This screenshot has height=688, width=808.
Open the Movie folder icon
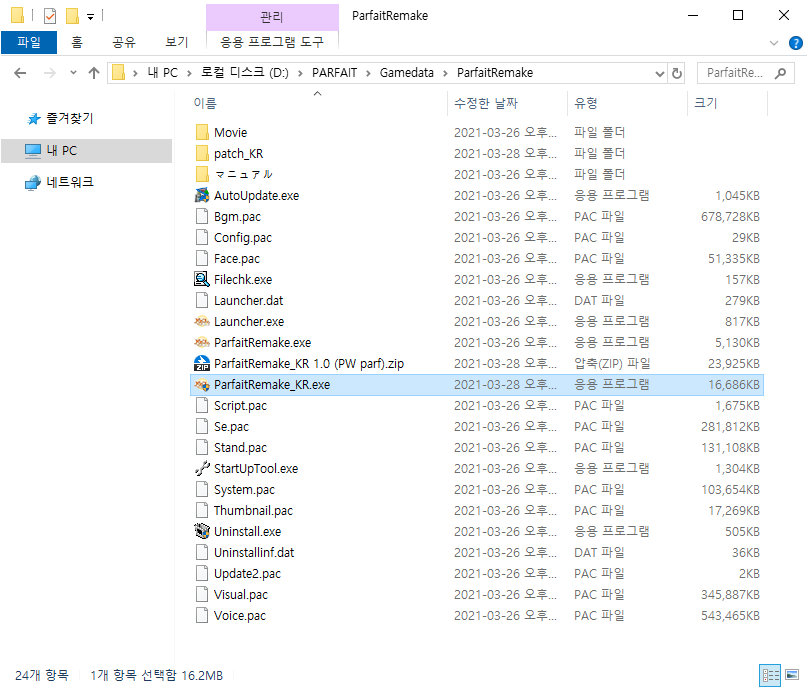(202, 132)
